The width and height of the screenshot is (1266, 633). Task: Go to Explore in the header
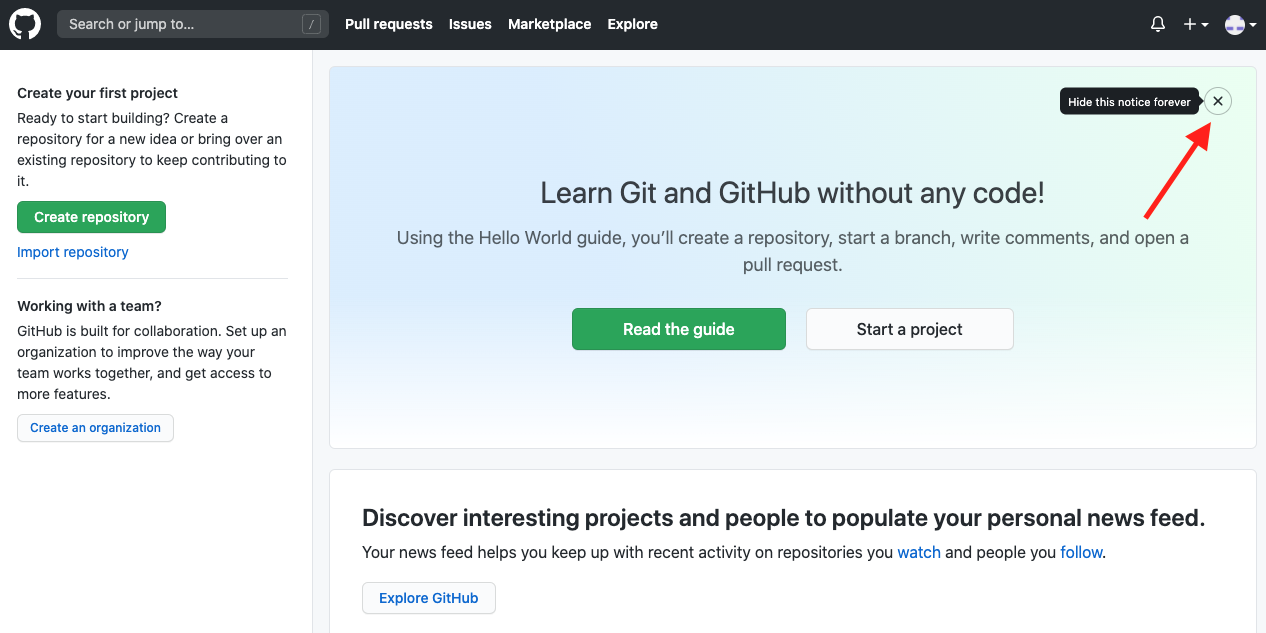pyautogui.click(x=633, y=24)
